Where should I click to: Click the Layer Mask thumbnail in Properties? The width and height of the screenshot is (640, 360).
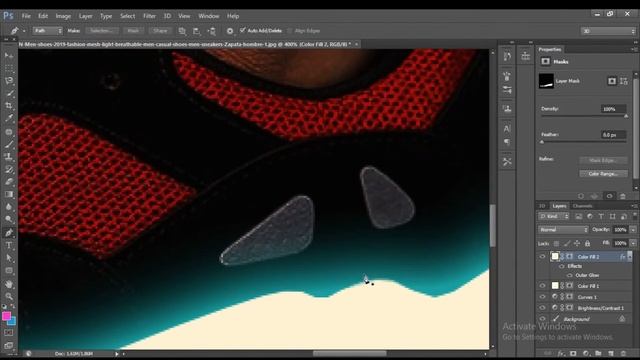(546, 81)
